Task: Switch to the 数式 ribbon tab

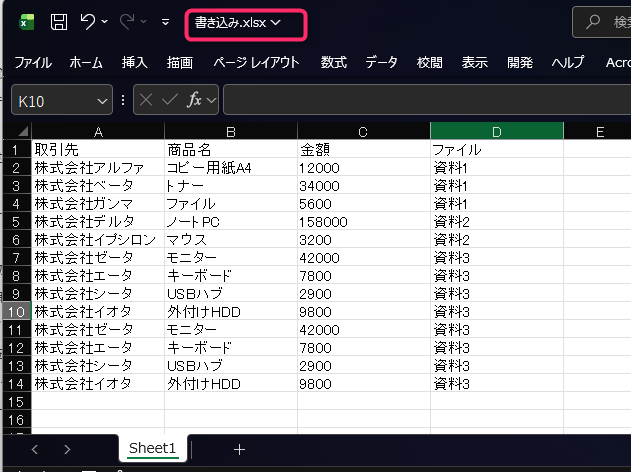Action: pyautogui.click(x=334, y=62)
